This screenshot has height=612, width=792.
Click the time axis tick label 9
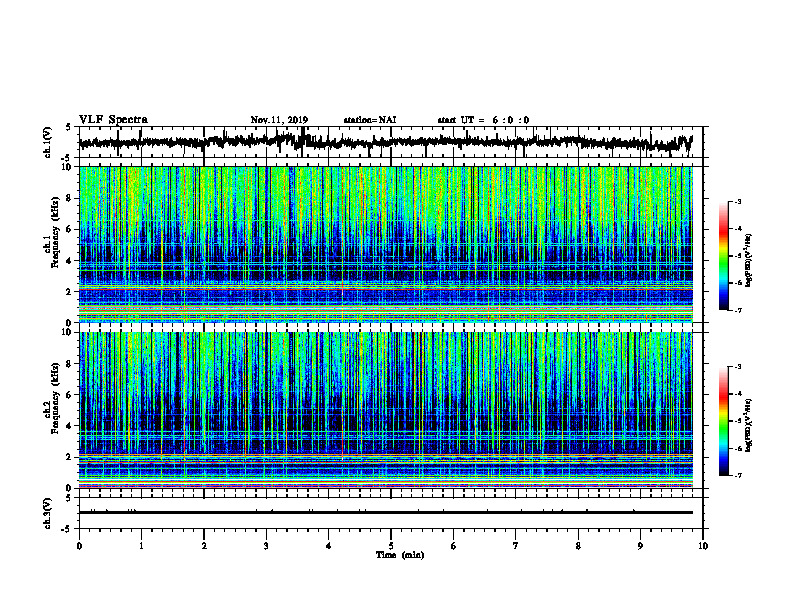[640, 546]
